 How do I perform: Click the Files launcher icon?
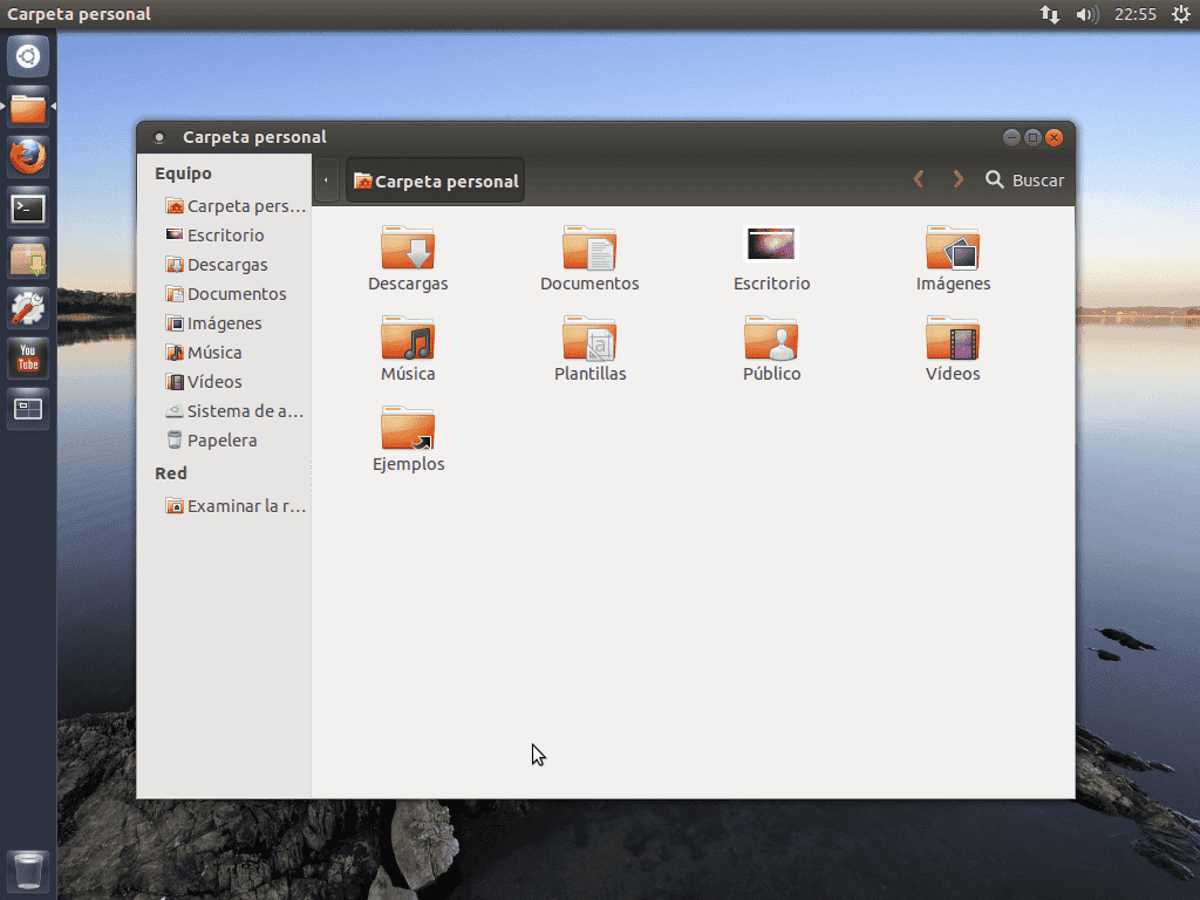(x=28, y=106)
